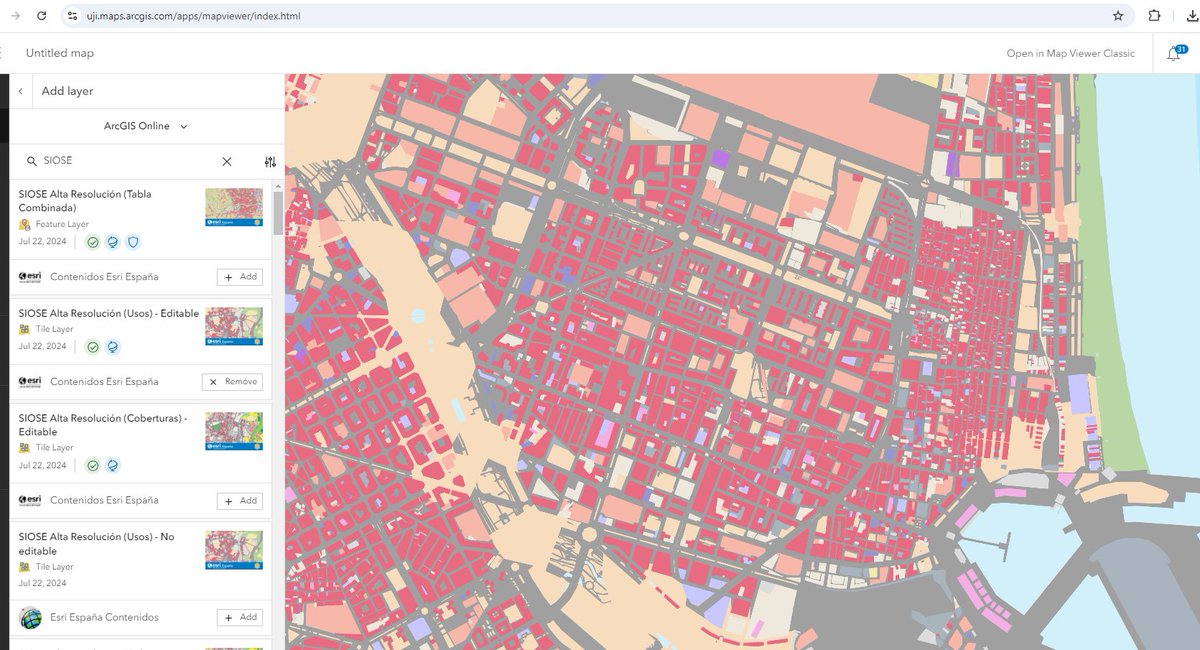Clear the SIOSE search text

[227, 161]
